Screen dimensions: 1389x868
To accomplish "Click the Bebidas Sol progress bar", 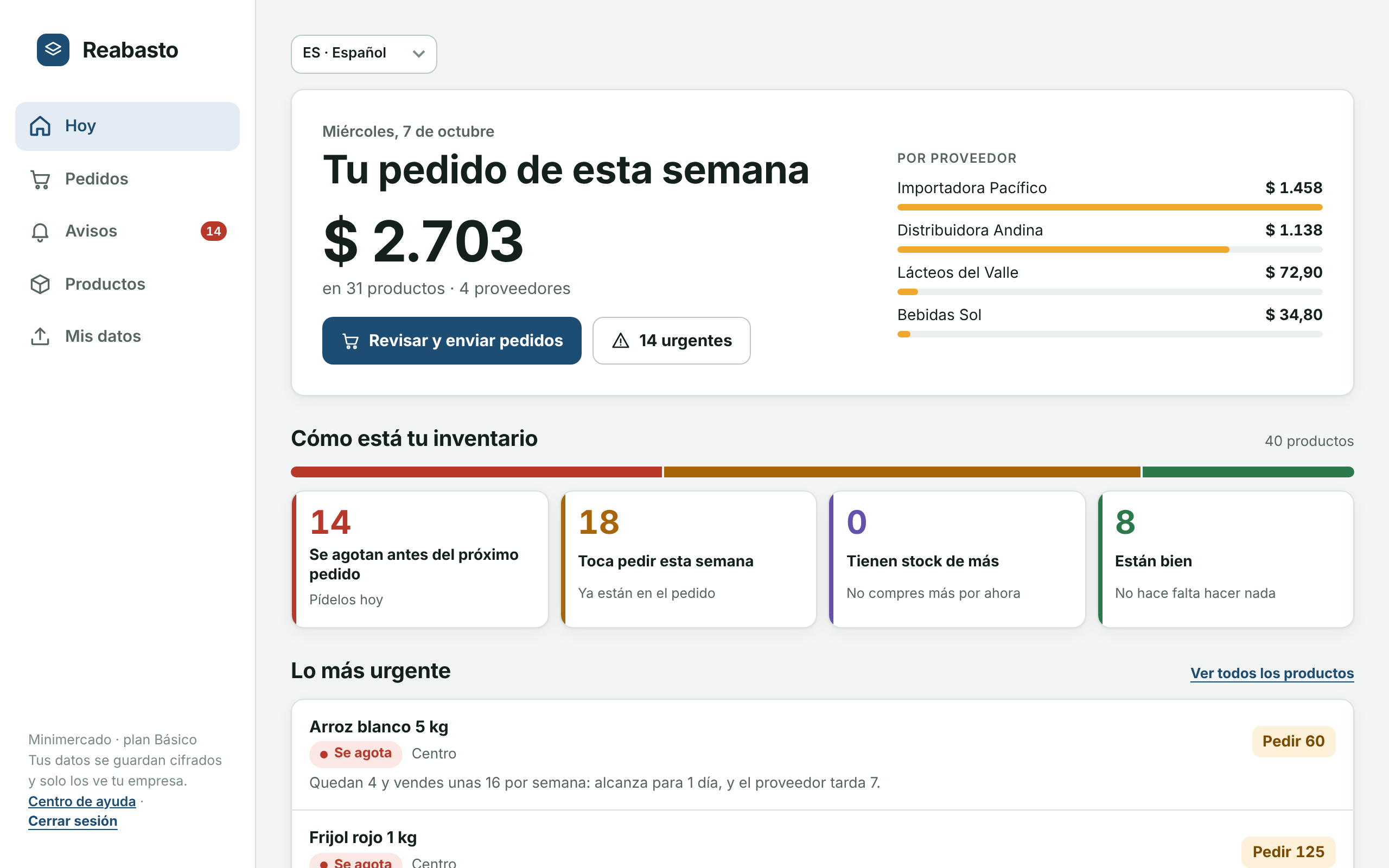I will coord(1110,334).
